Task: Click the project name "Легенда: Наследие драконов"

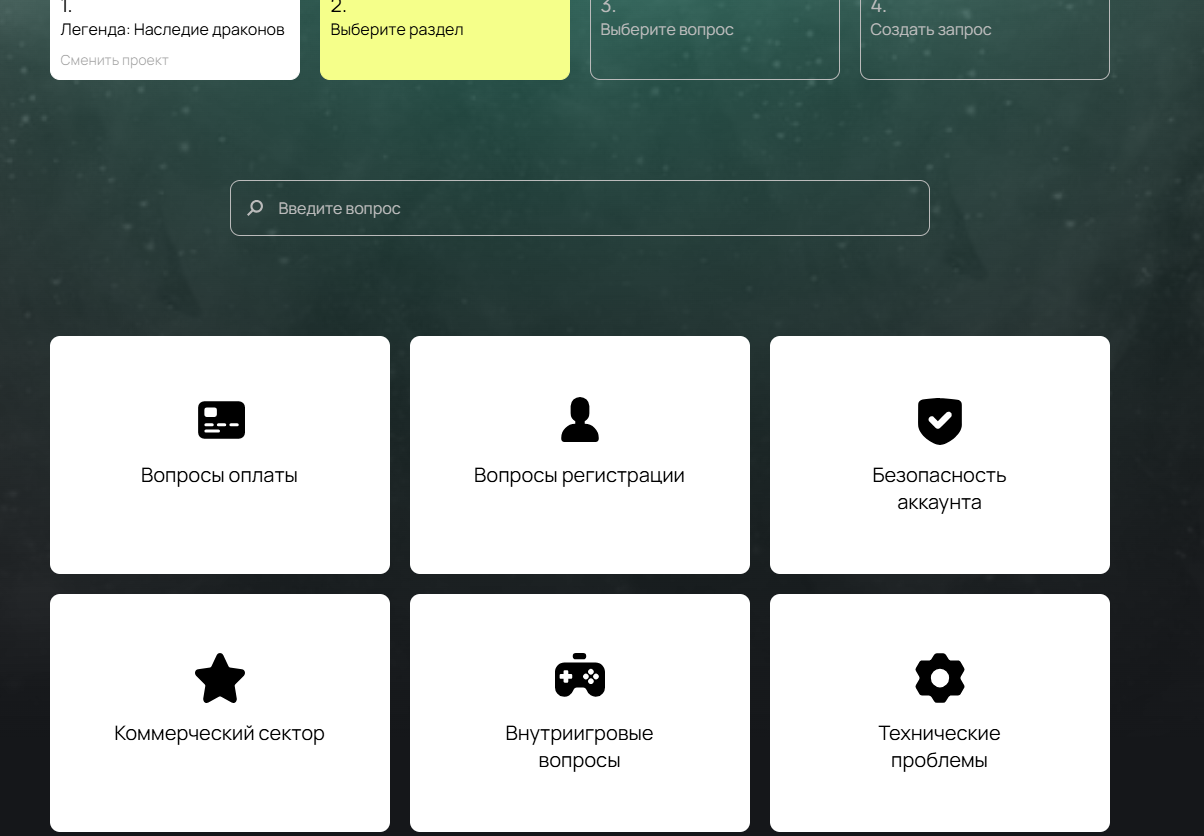Action: [x=172, y=29]
